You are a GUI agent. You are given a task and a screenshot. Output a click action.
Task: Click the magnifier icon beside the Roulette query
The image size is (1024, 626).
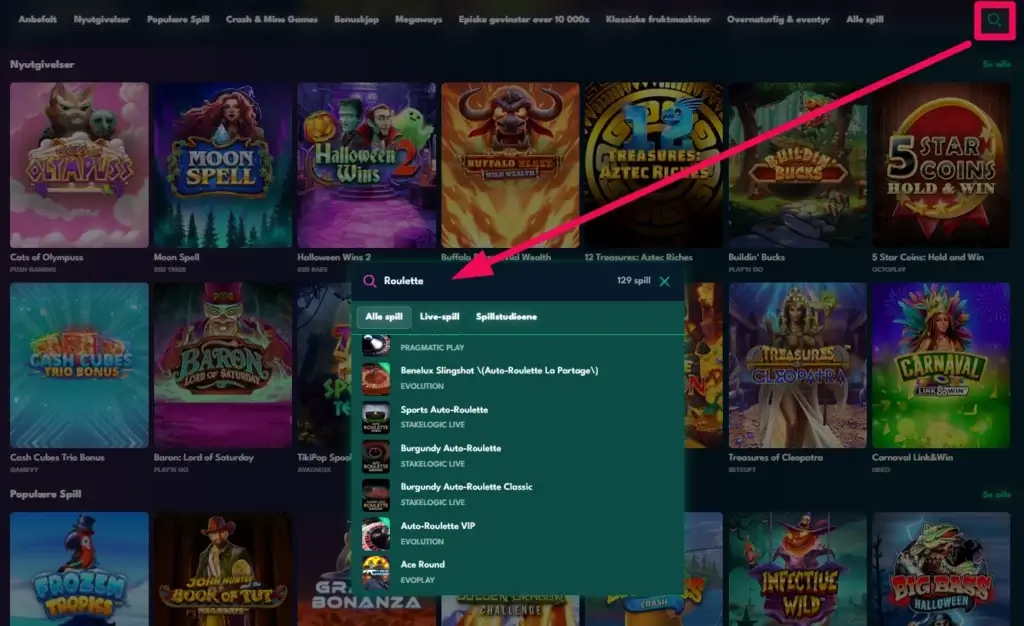tap(370, 281)
